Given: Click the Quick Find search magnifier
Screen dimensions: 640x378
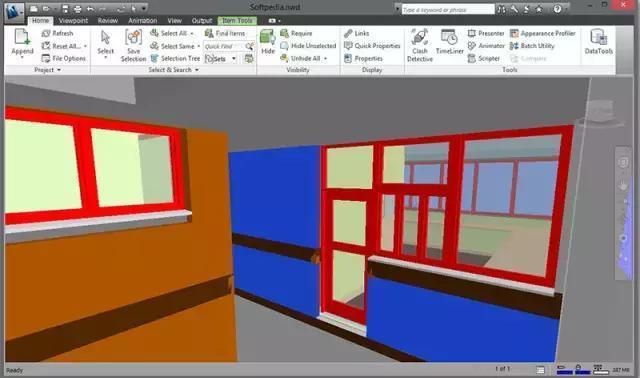Looking at the screenshot, I should [249, 46].
